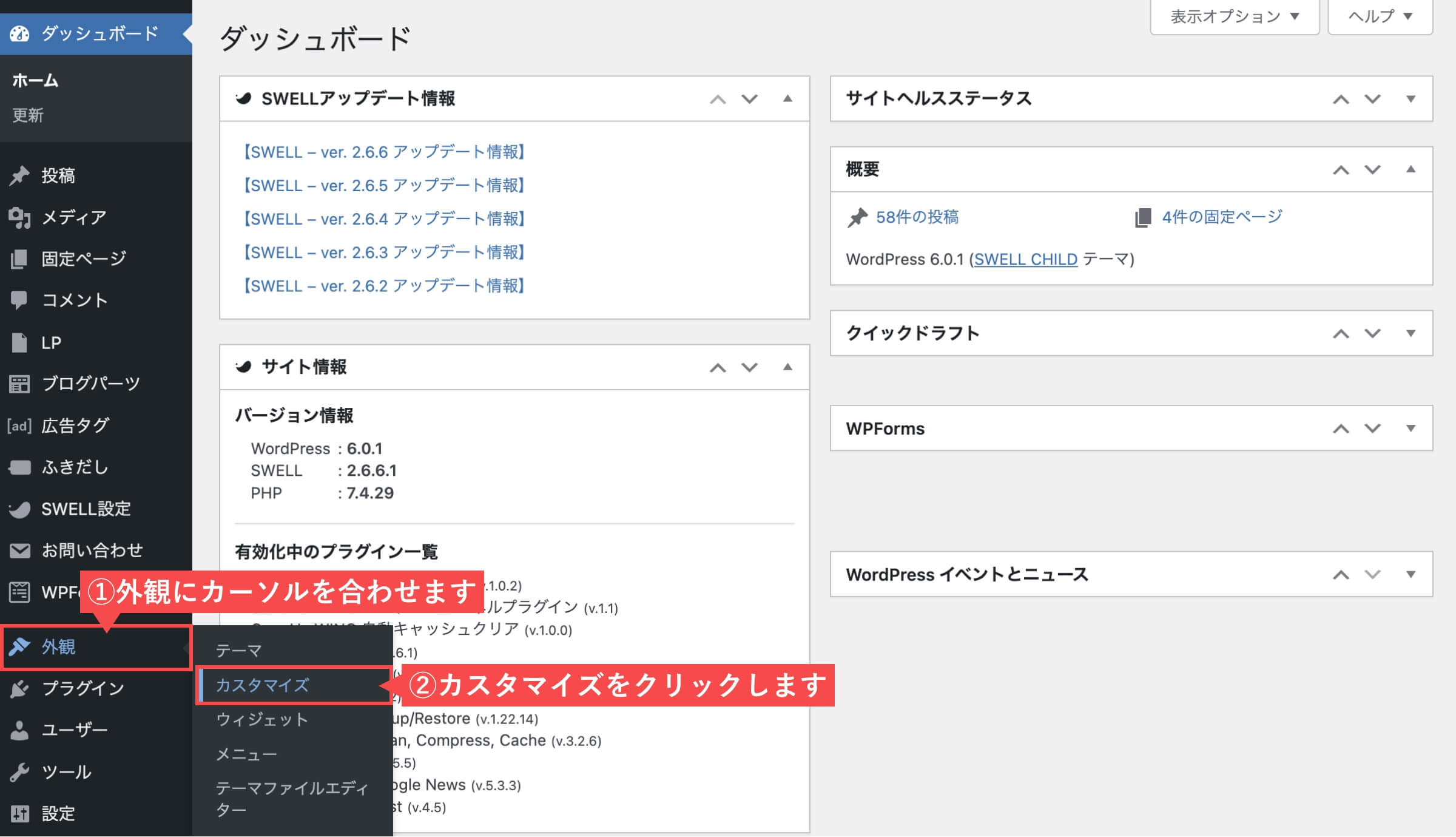Open テーマファイルエディター submenu item
Image resolution: width=1456 pixels, height=837 pixels.
(292, 799)
